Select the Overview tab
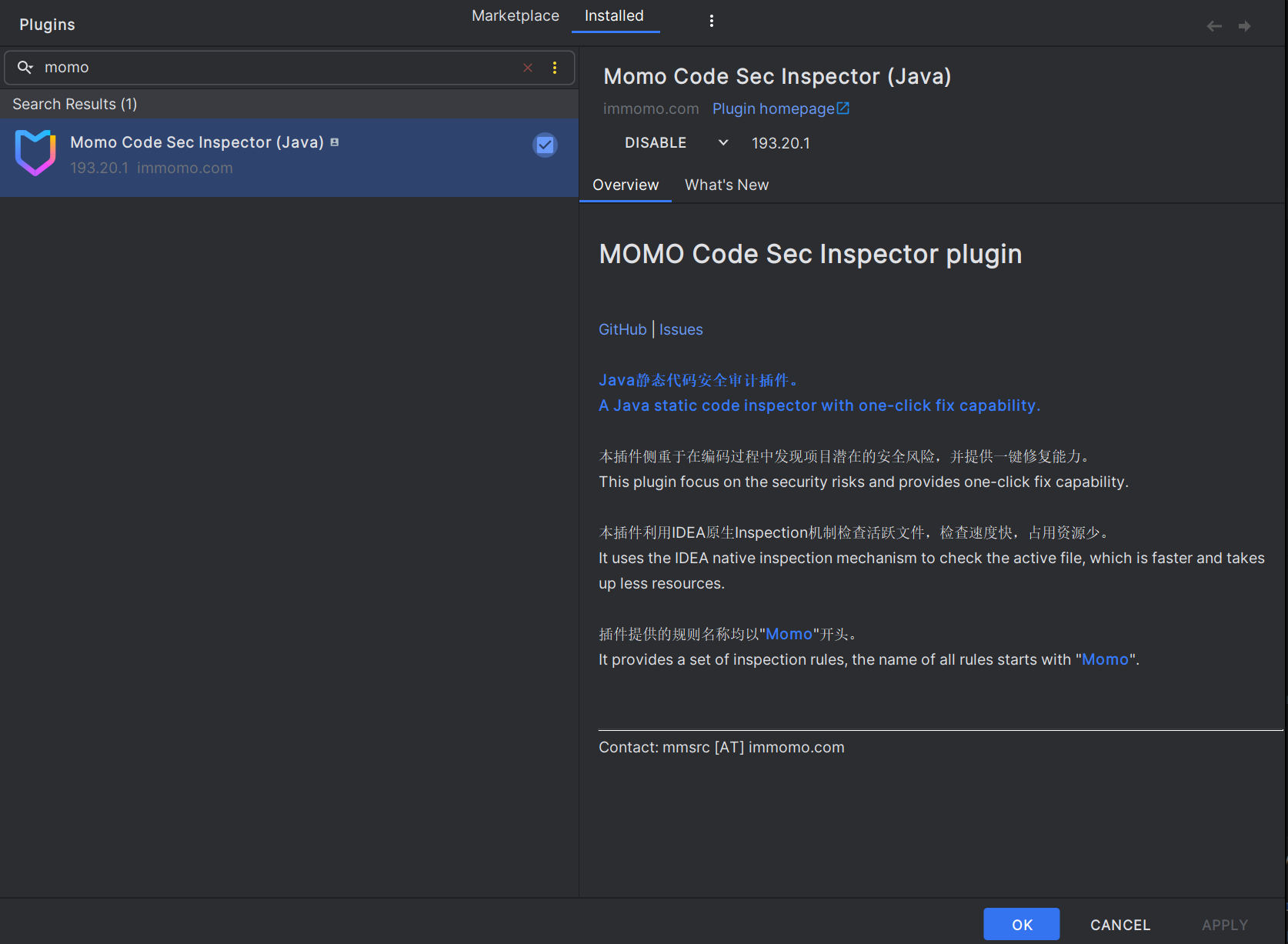The image size is (1288, 944). click(x=625, y=185)
